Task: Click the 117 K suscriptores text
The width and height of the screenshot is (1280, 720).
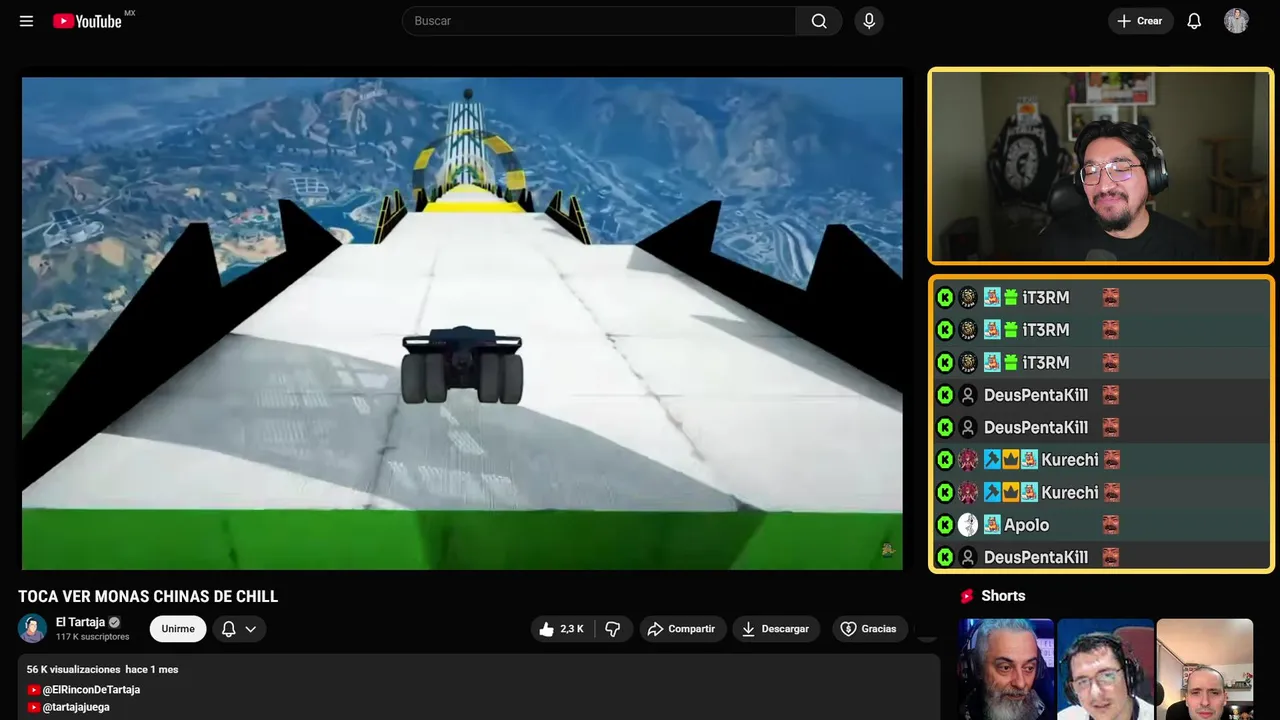Action: (x=93, y=637)
